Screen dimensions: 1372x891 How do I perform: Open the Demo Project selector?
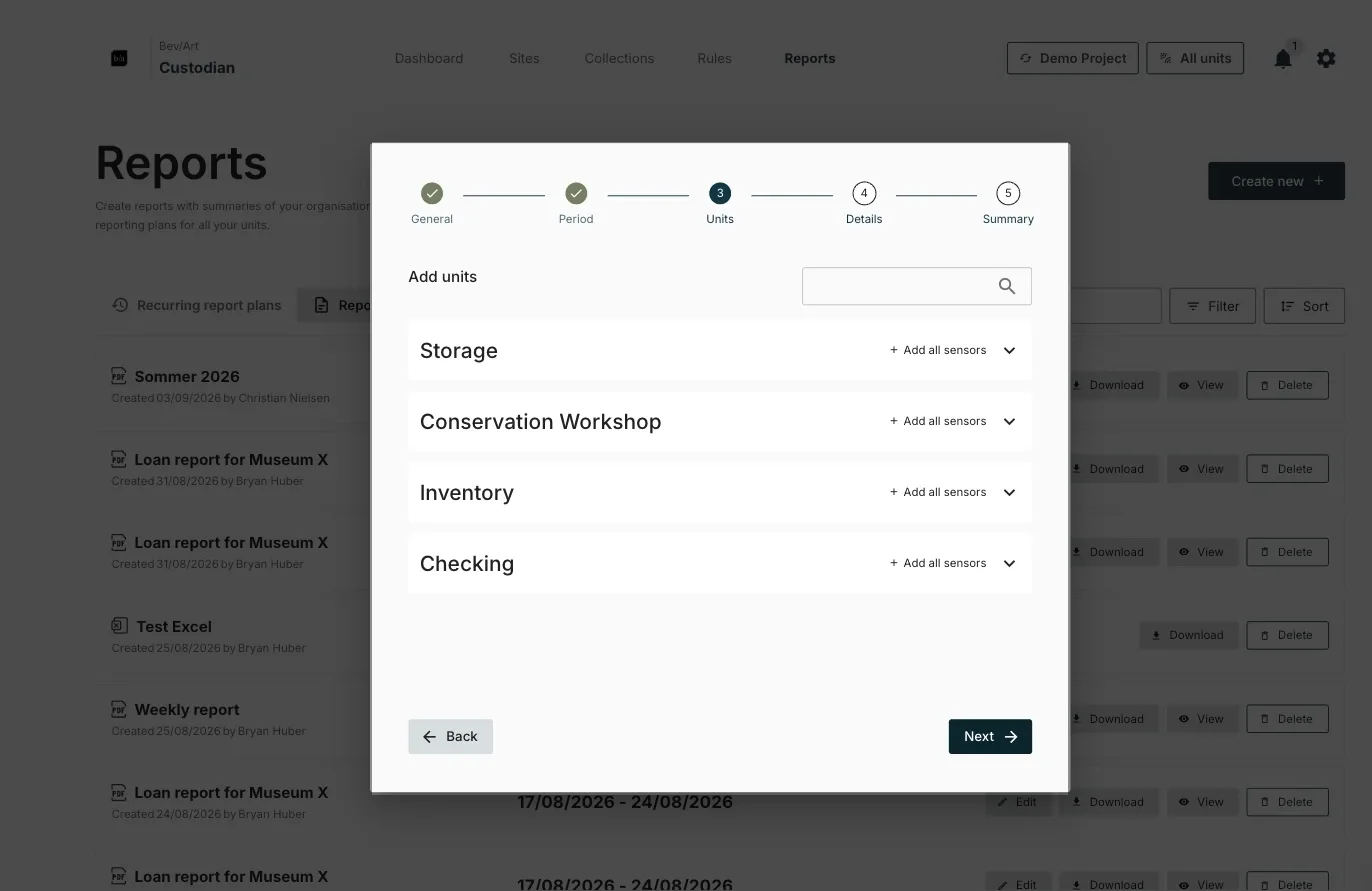coord(1073,59)
